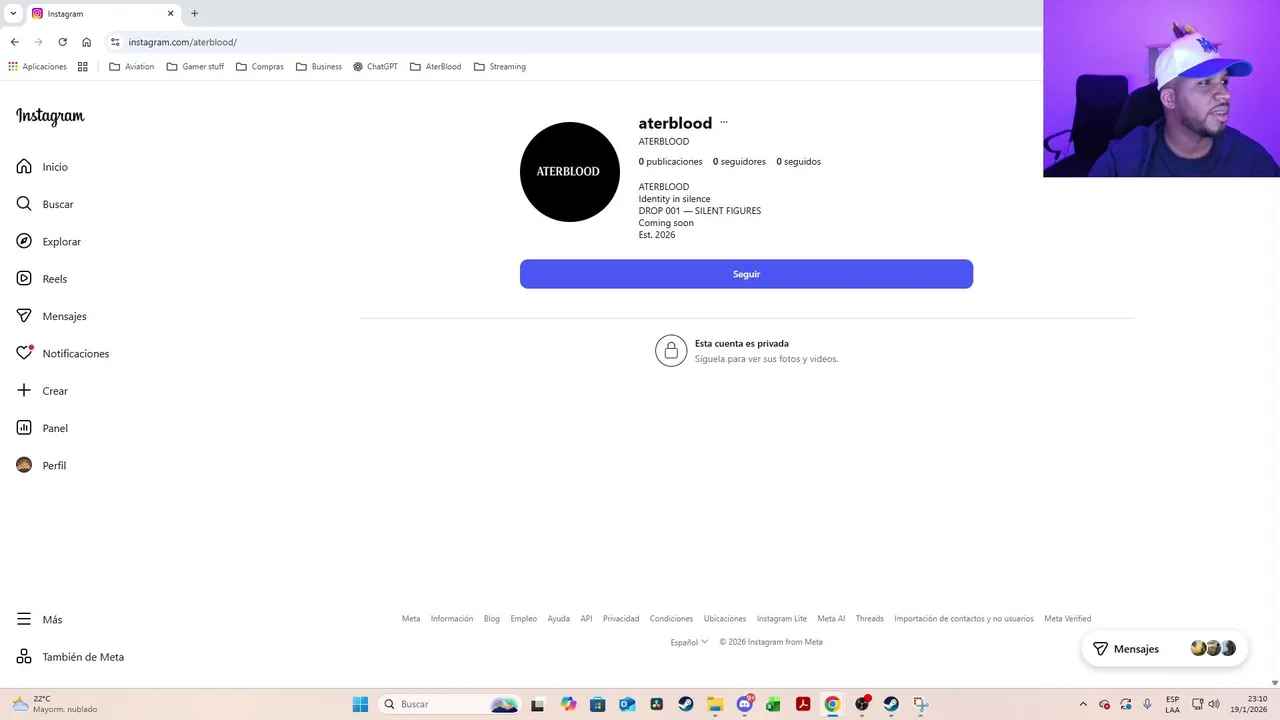This screenshot has height=720, width=1280.
Task: Click the API footer link
Action: [x=586, y=619]
